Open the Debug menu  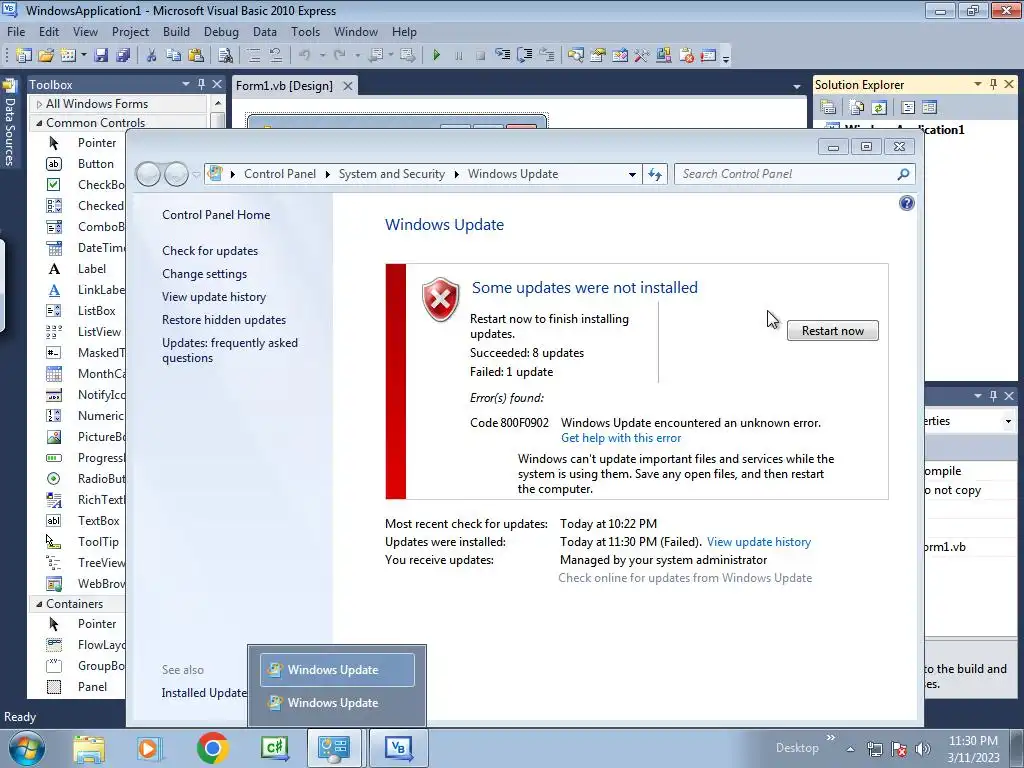[x=221, y=31]
